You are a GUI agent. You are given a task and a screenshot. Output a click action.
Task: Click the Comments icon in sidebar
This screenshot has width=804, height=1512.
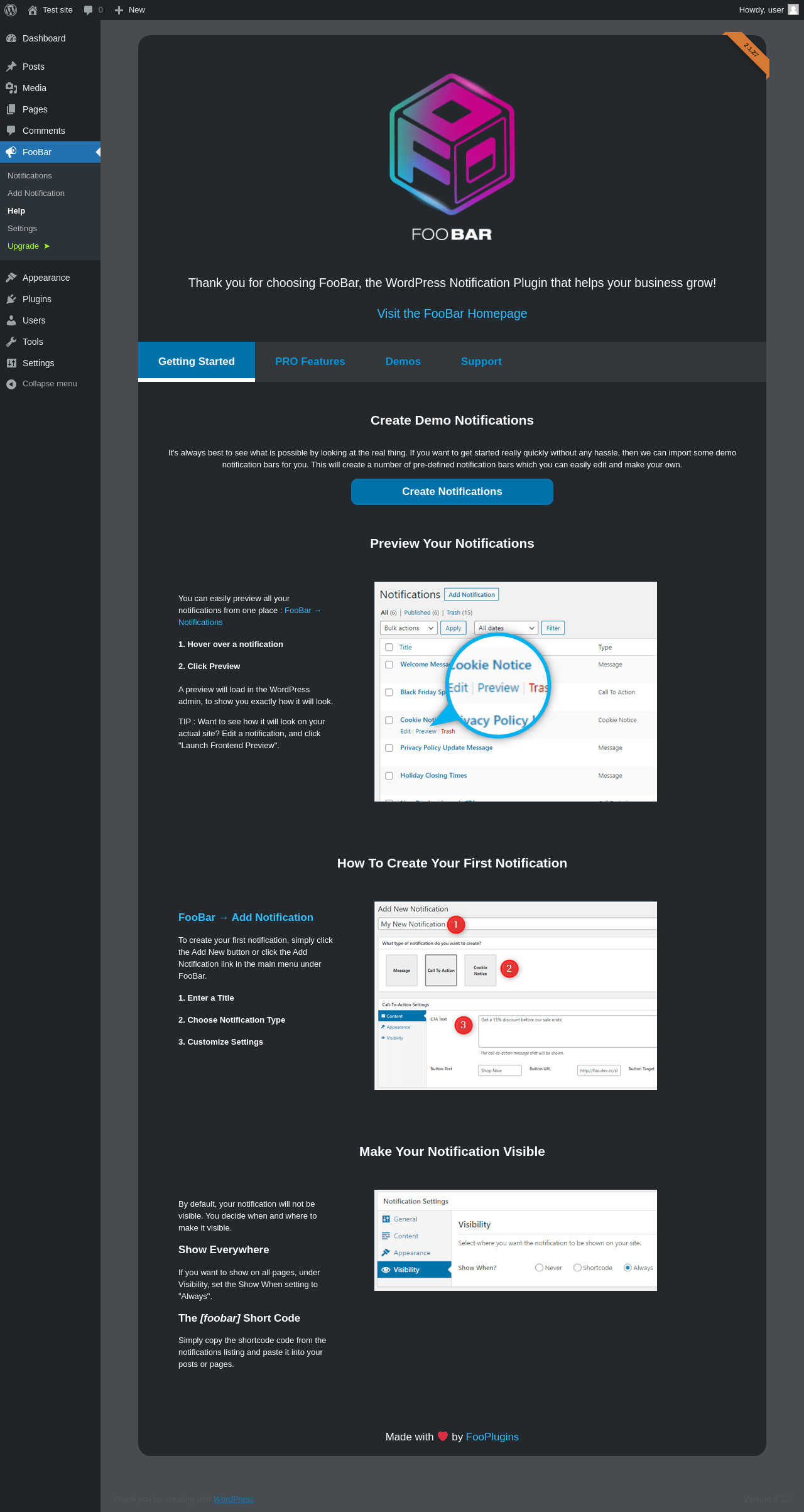11,131
